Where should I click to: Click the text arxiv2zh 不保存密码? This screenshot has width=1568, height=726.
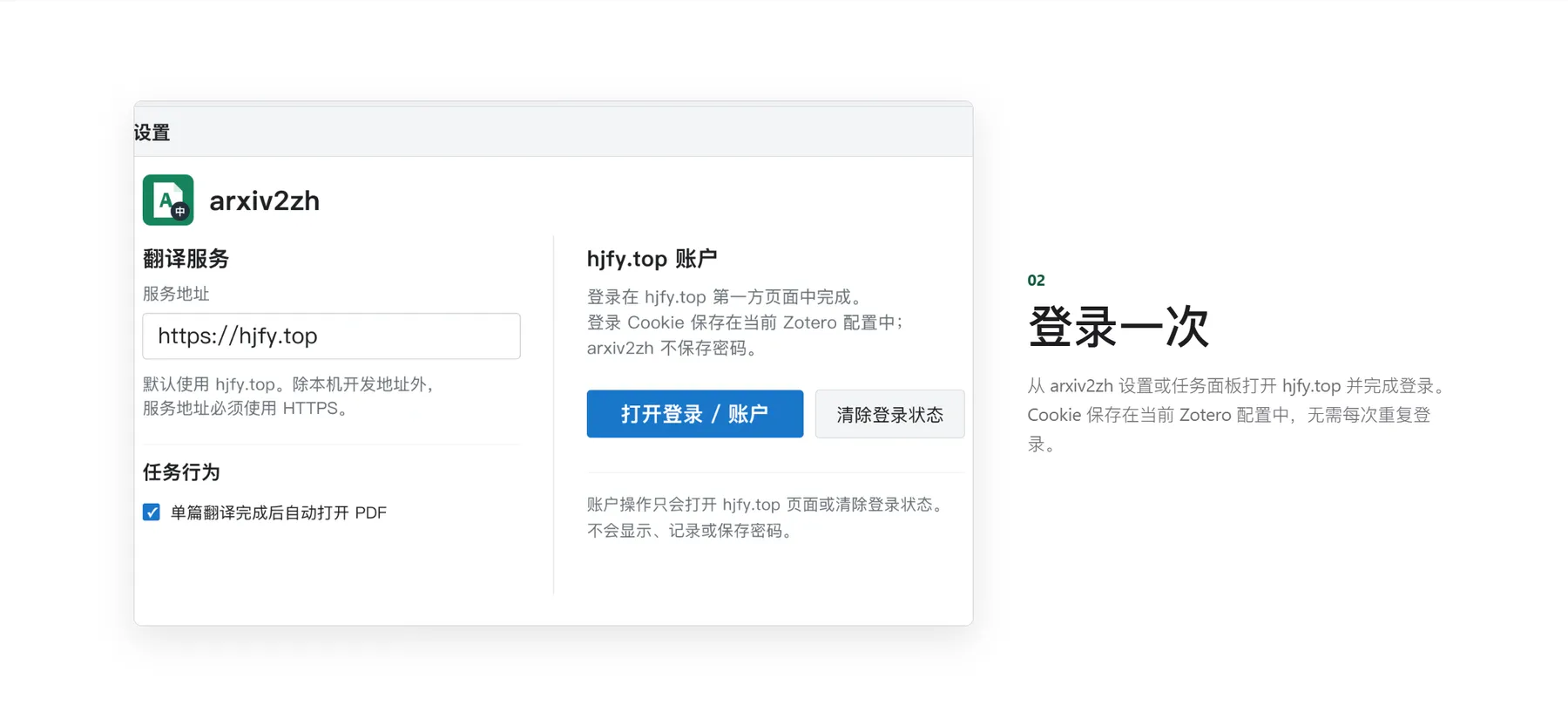(674, 348)
